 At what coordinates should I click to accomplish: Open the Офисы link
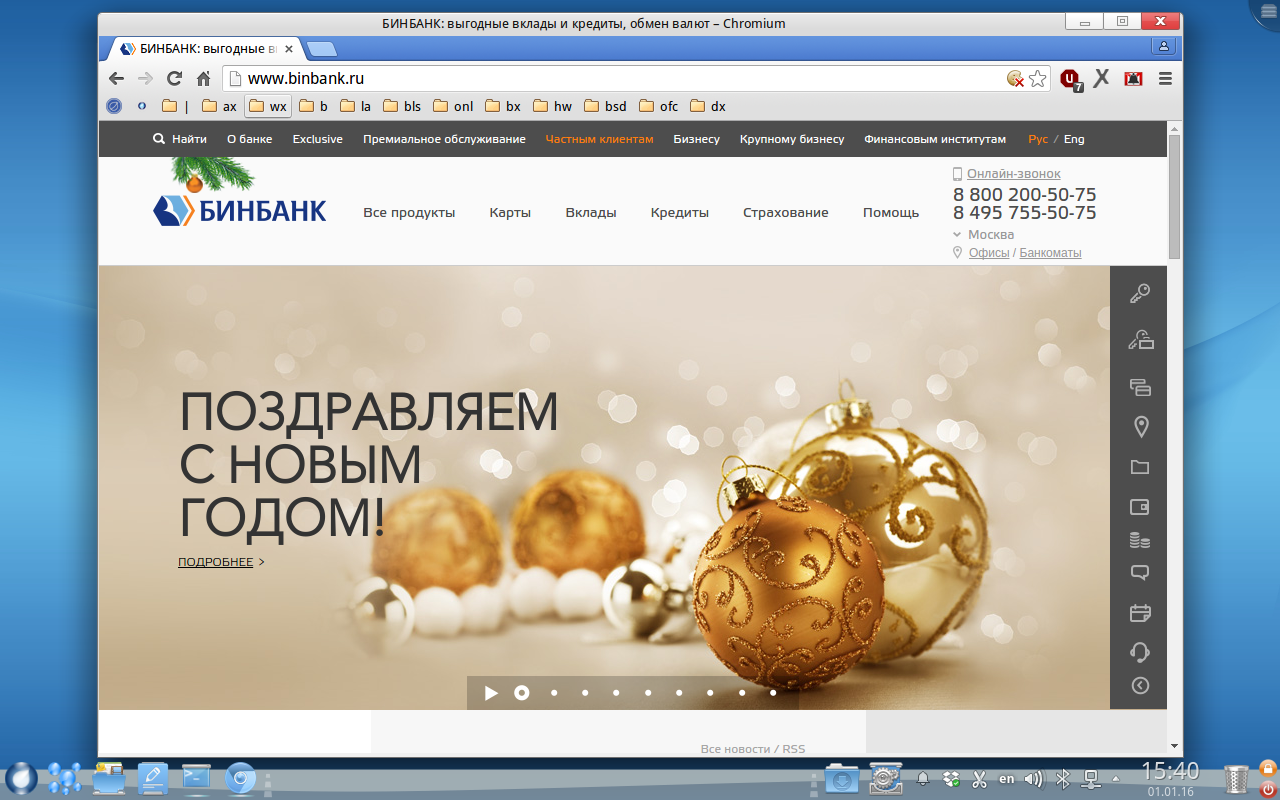tap(989, 253)
